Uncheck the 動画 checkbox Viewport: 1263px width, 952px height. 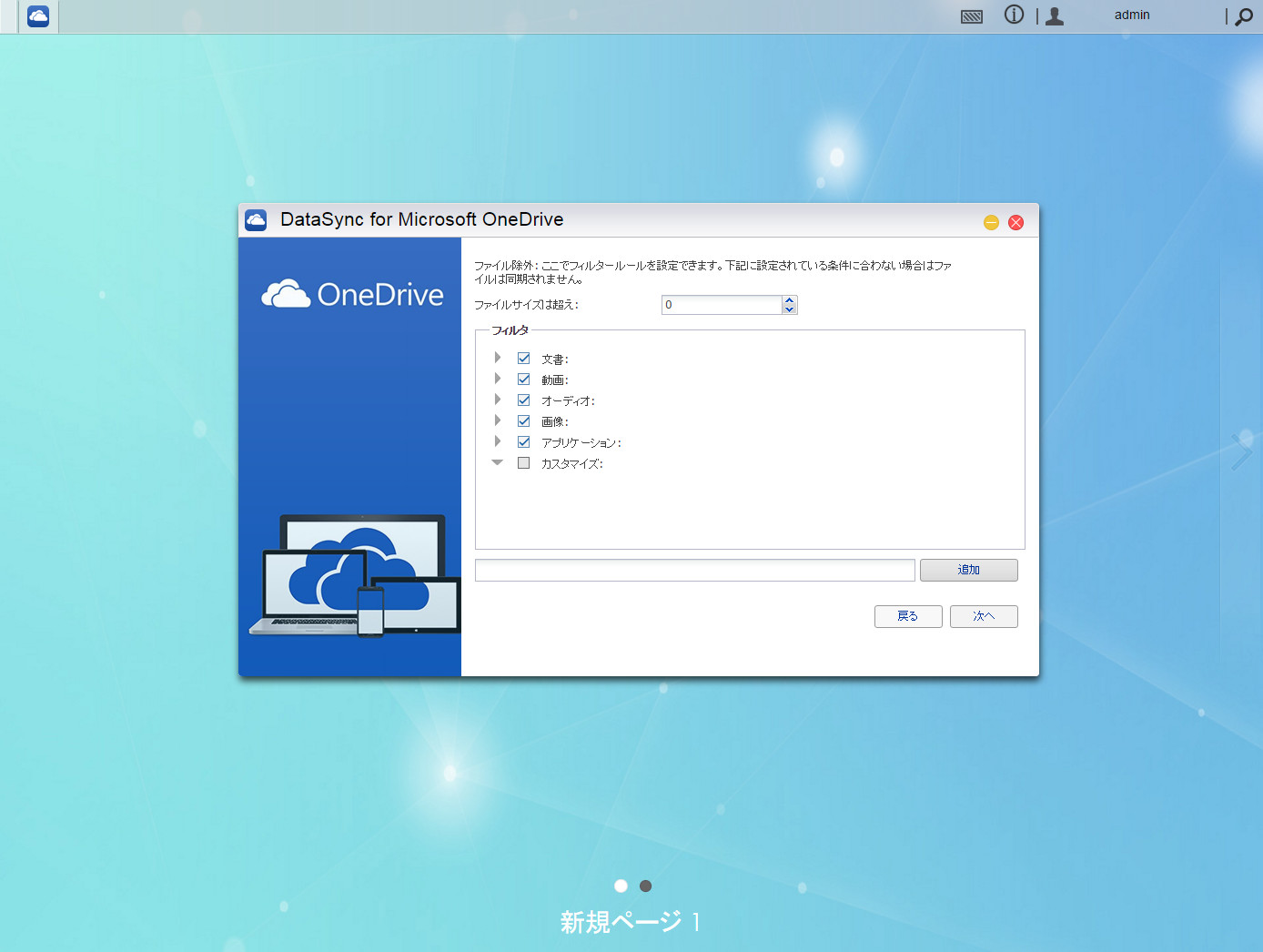523,380
